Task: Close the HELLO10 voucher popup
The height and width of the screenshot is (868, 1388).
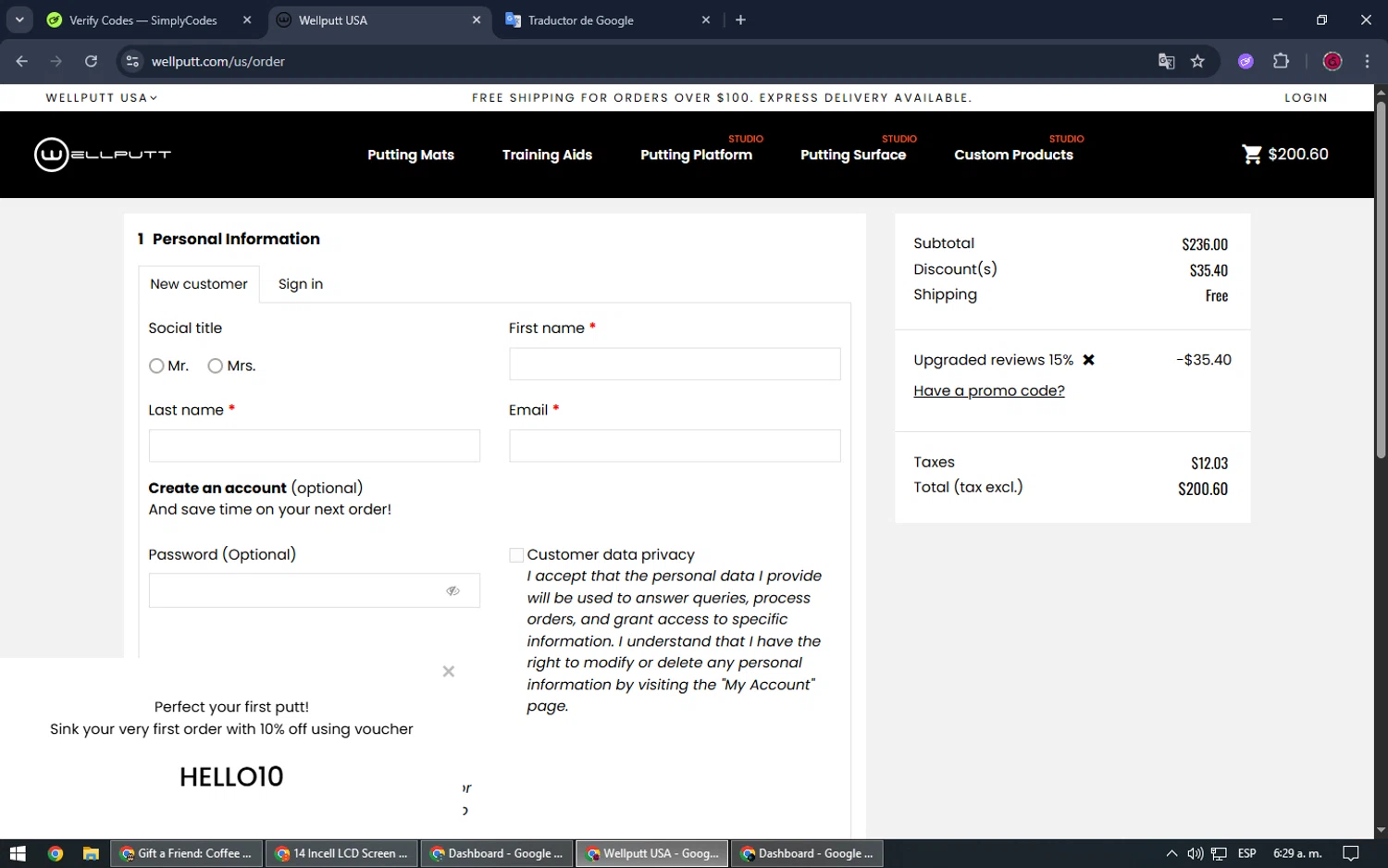Action: [449, 672]
